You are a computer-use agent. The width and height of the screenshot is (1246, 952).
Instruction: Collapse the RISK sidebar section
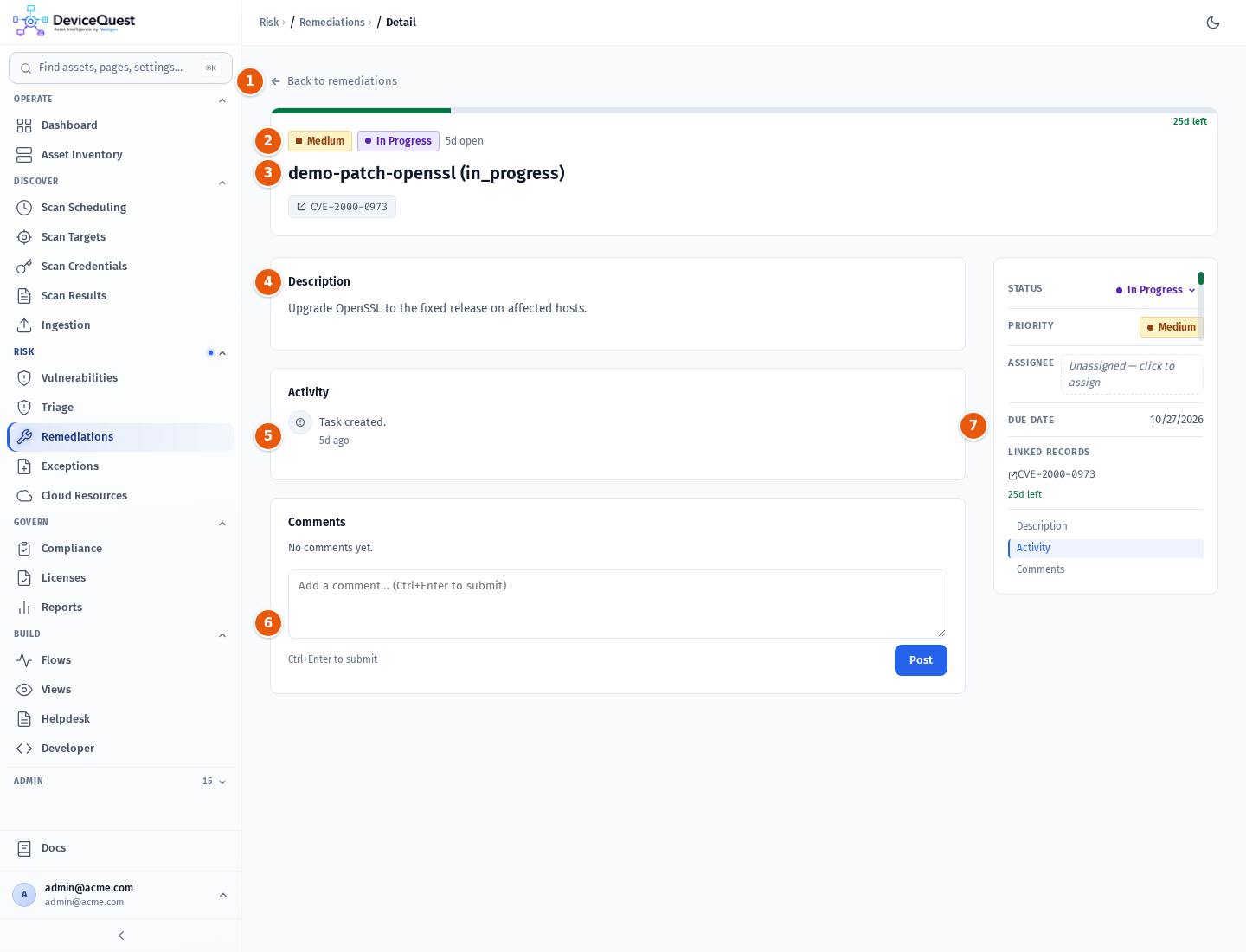(x=222, y=353)
